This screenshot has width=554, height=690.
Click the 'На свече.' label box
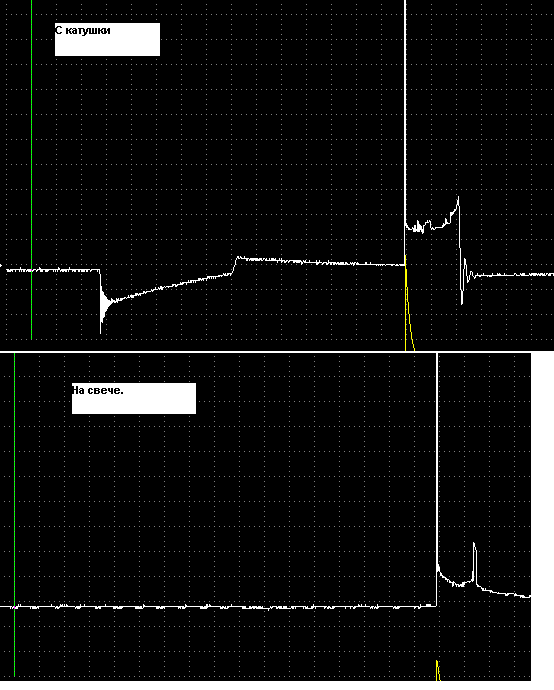click(134, 398)
